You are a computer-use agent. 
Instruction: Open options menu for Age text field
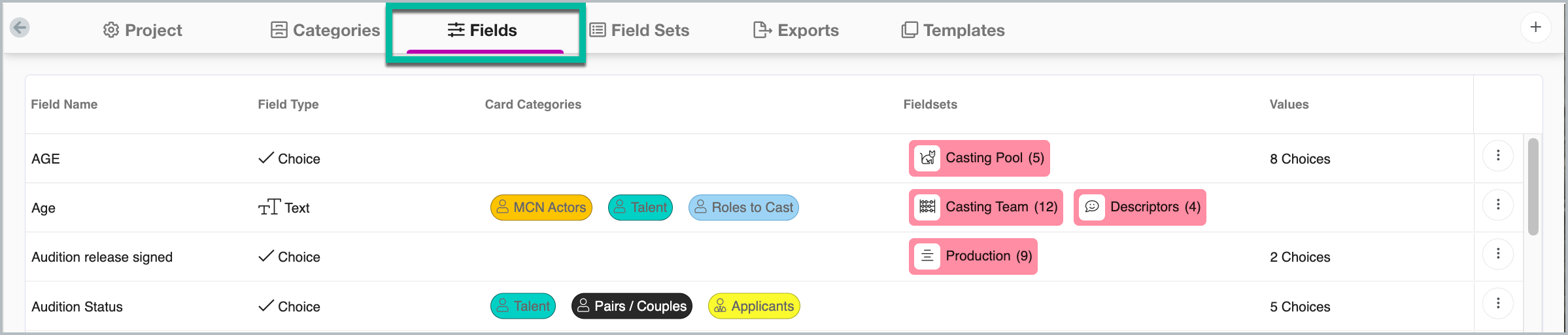point(1497,205)
